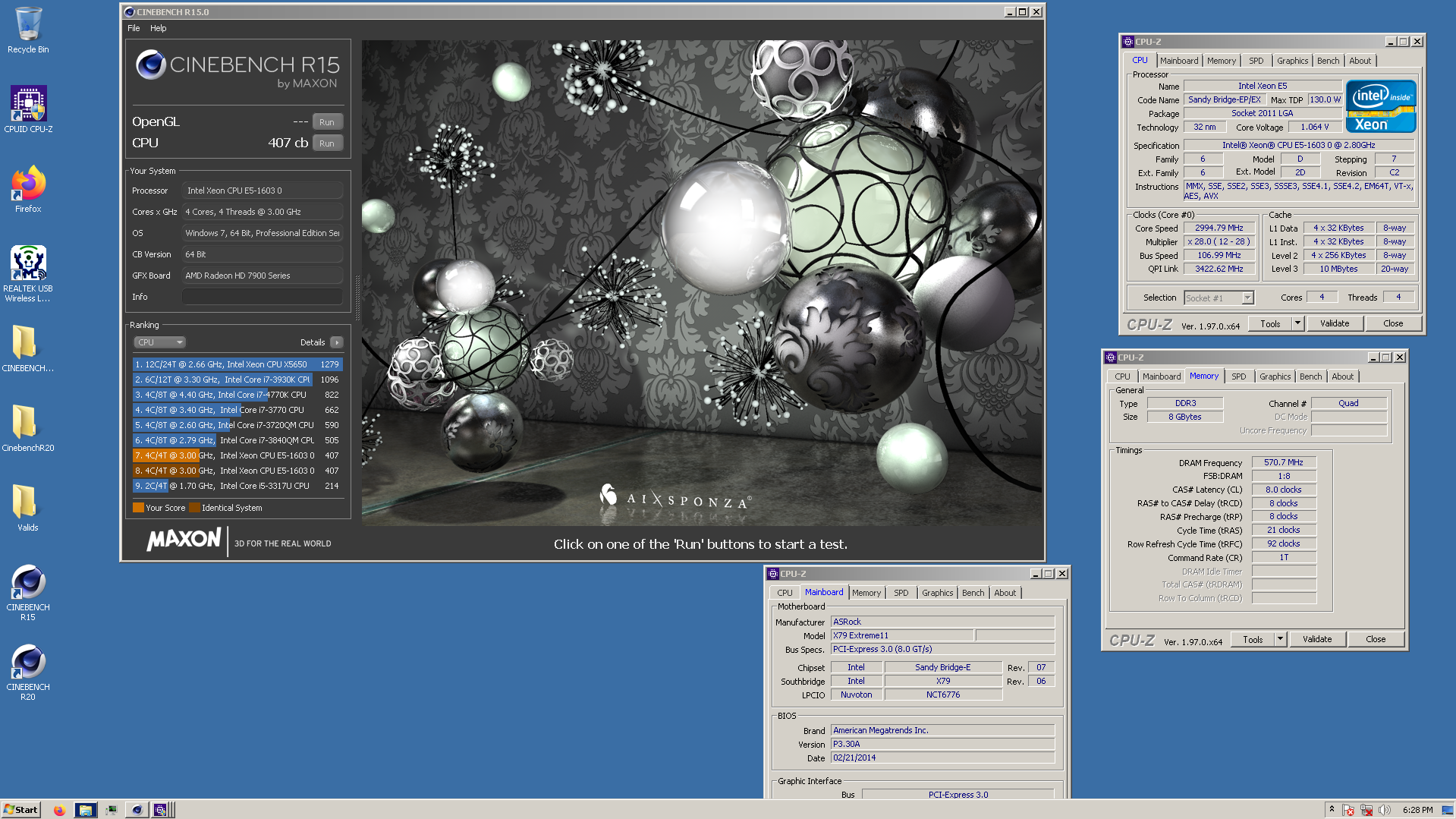Click the CPU-Z taskbar icon

coord(161,810)
